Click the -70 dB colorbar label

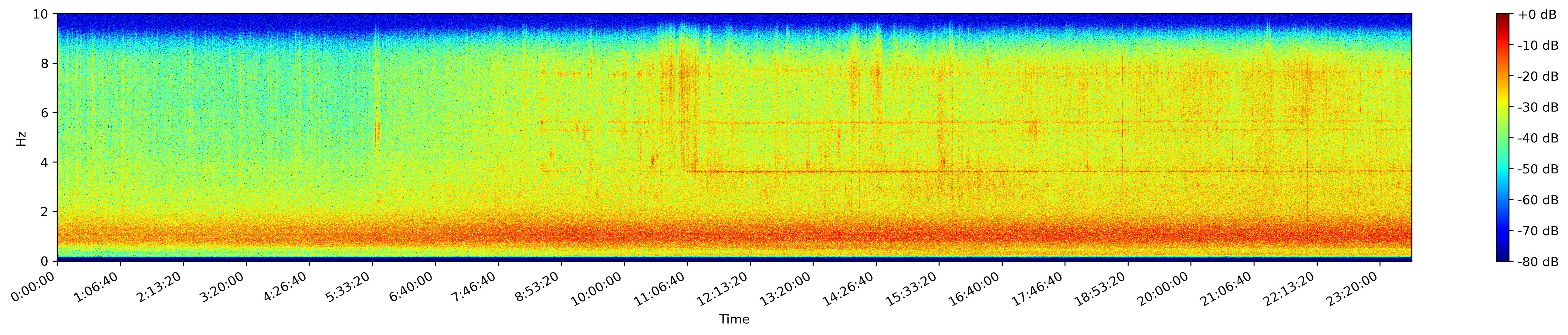pyautogui.click(x=1538, y=232)
